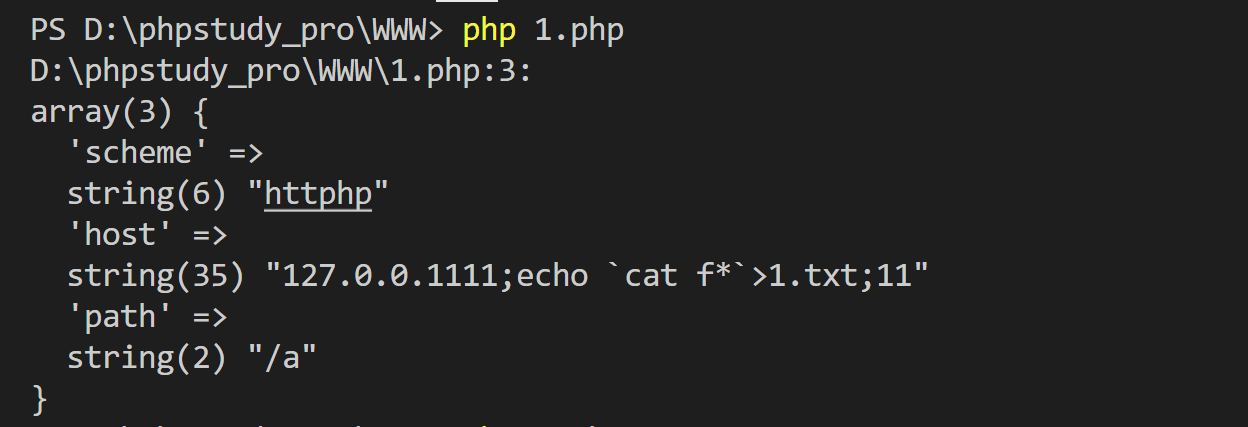
Task: Click the string(35) type label
Action: click(x=156, y=276)
